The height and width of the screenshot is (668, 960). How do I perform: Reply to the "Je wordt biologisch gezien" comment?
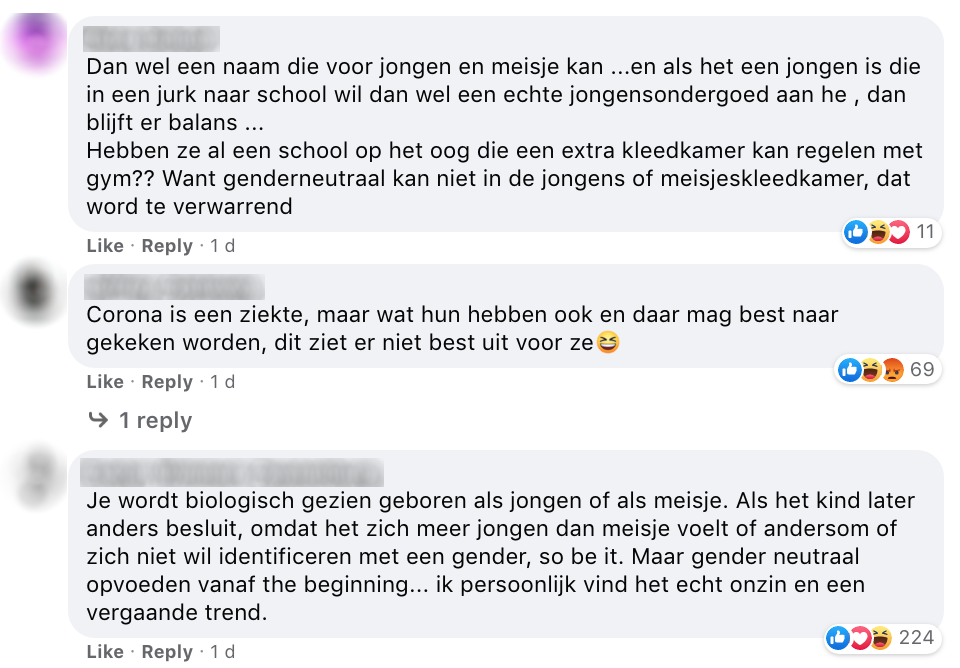167,652
